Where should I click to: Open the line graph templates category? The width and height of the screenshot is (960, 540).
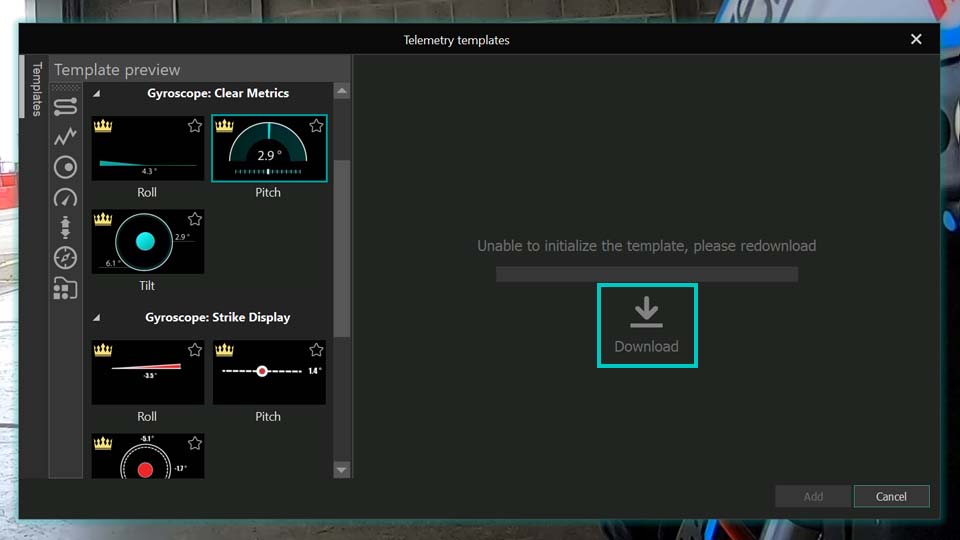click(x=65, y=136)
